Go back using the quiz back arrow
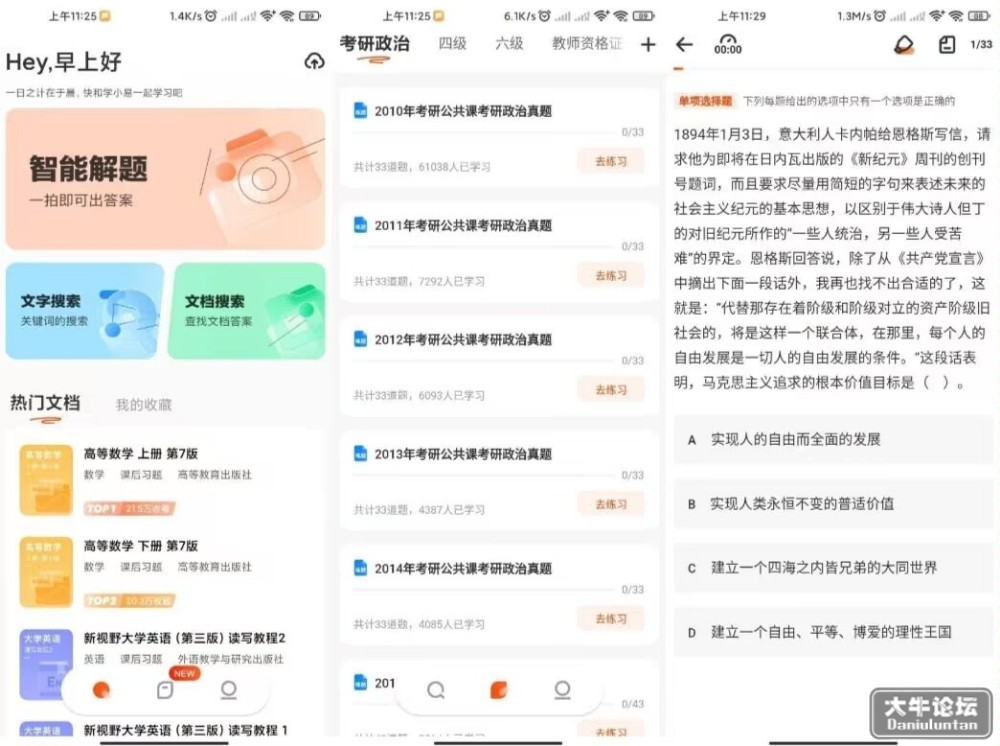The height and width of the screenshot is (746, 1000). coord(684,44)
